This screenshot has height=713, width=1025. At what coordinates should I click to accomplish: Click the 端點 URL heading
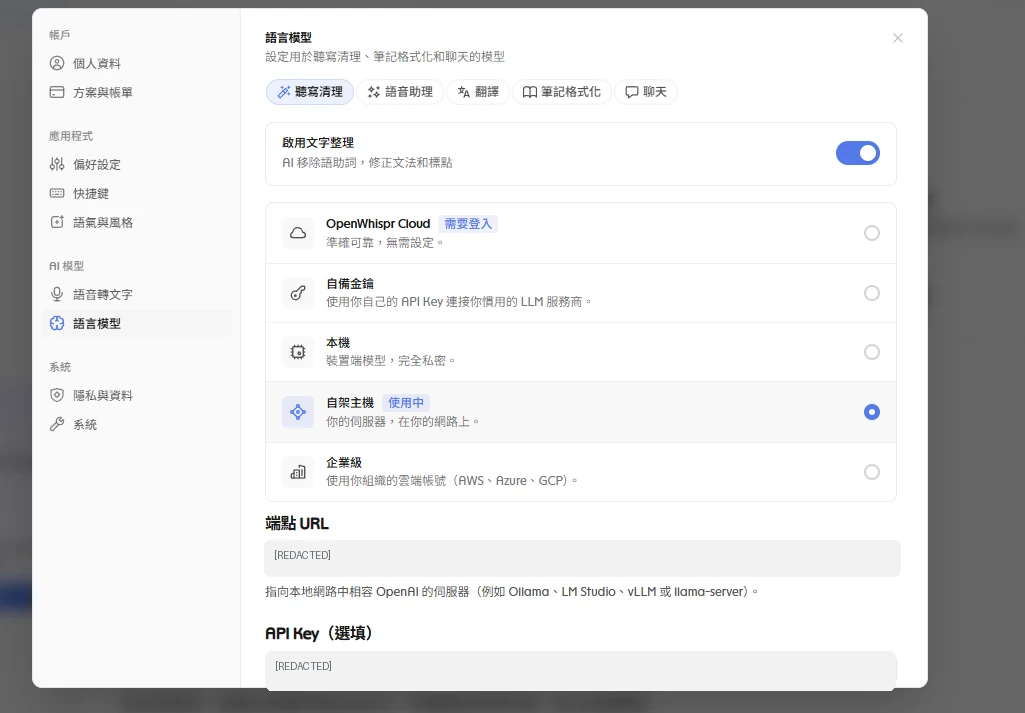297,523
